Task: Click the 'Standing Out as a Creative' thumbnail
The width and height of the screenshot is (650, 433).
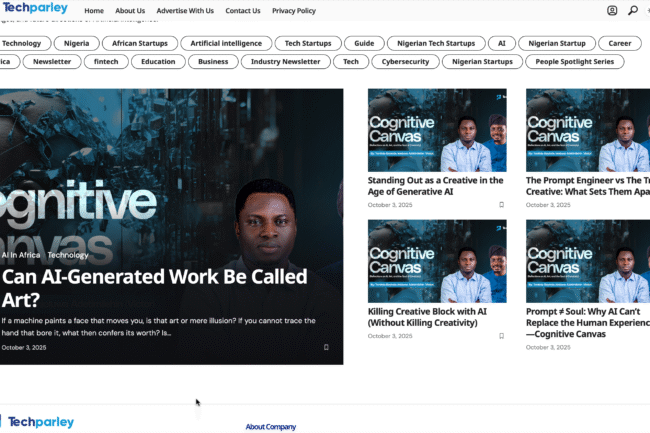Action: pyautogui.click(x=436, y=130)
